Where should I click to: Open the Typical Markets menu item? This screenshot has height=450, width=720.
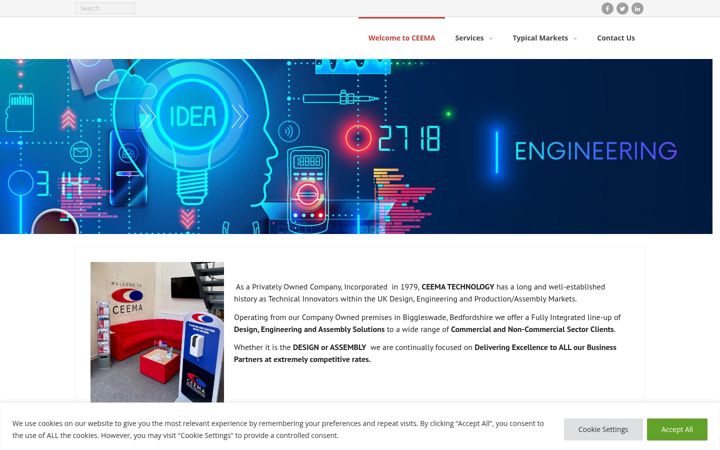click(x=540, y=38)
